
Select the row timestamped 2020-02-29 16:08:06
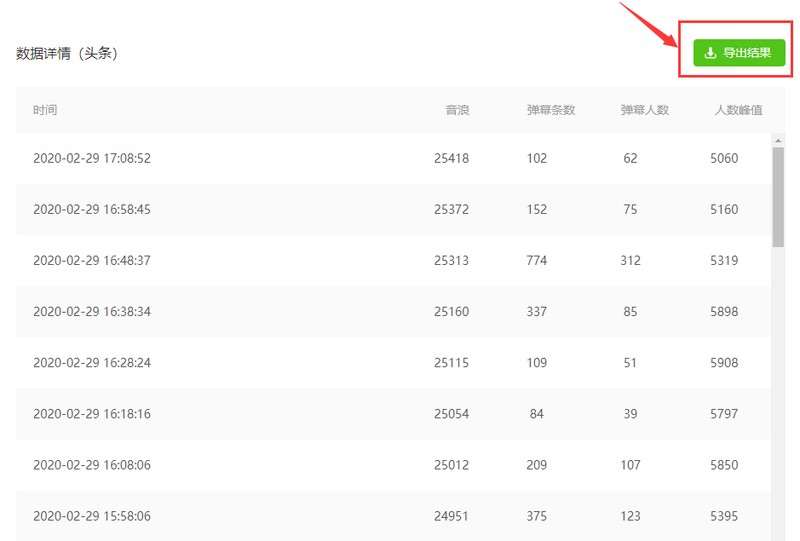click(x=393, y=465)
